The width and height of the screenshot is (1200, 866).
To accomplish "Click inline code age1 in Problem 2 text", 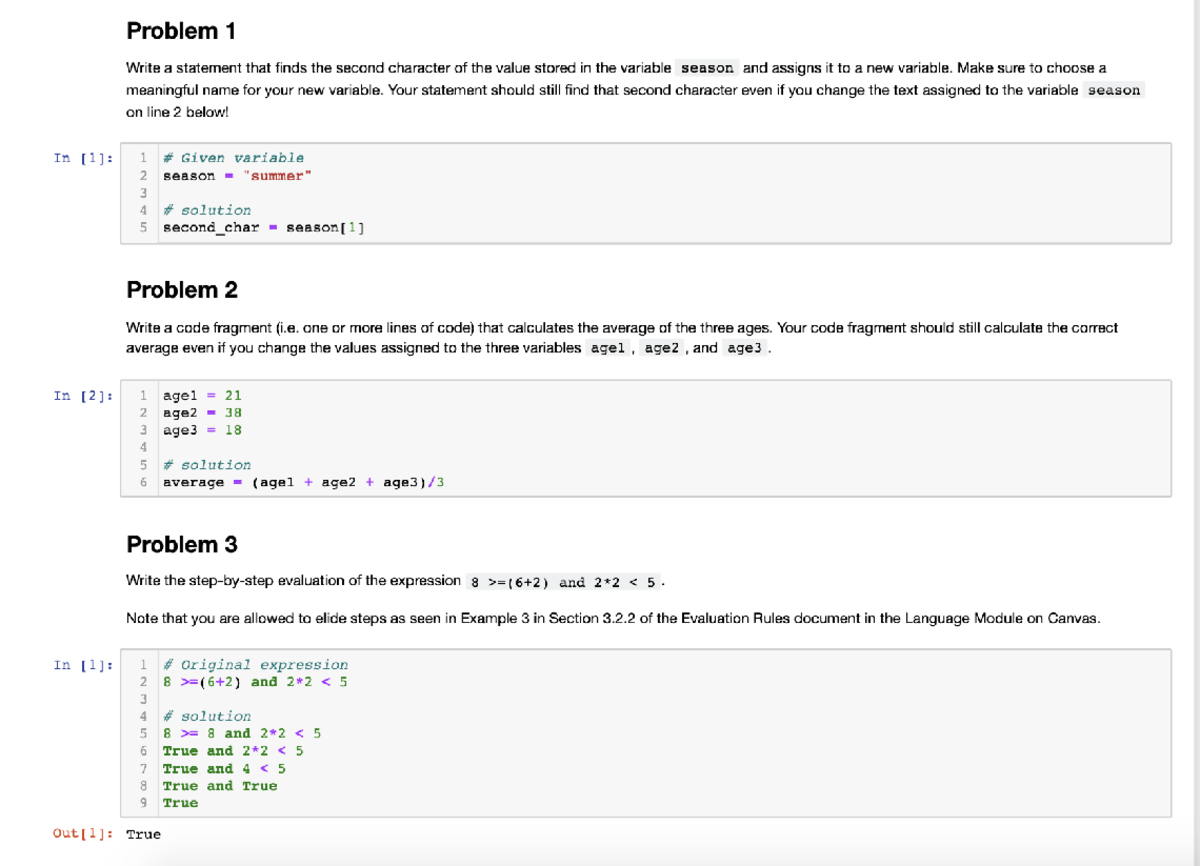I will pyautogui.click(x=608, y=349).
